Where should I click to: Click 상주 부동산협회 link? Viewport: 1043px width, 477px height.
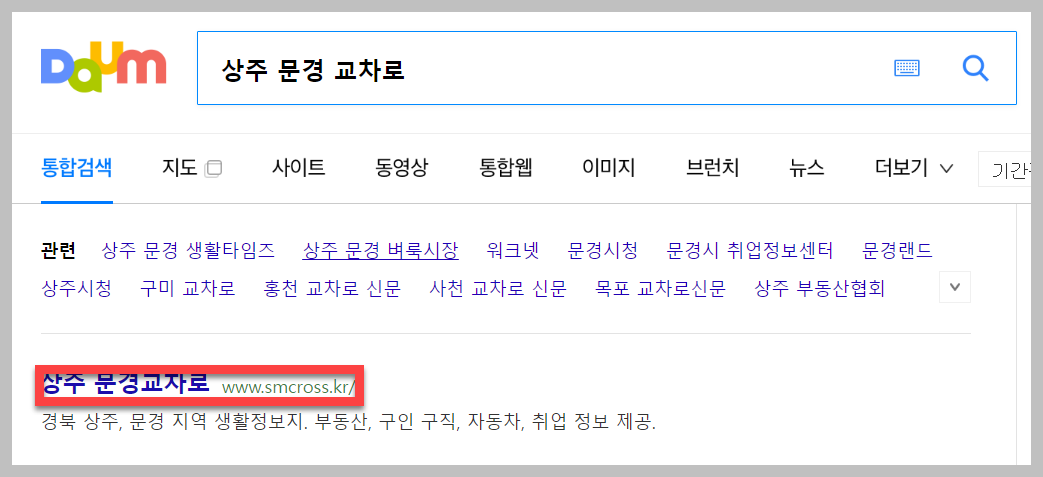(820, 289)
